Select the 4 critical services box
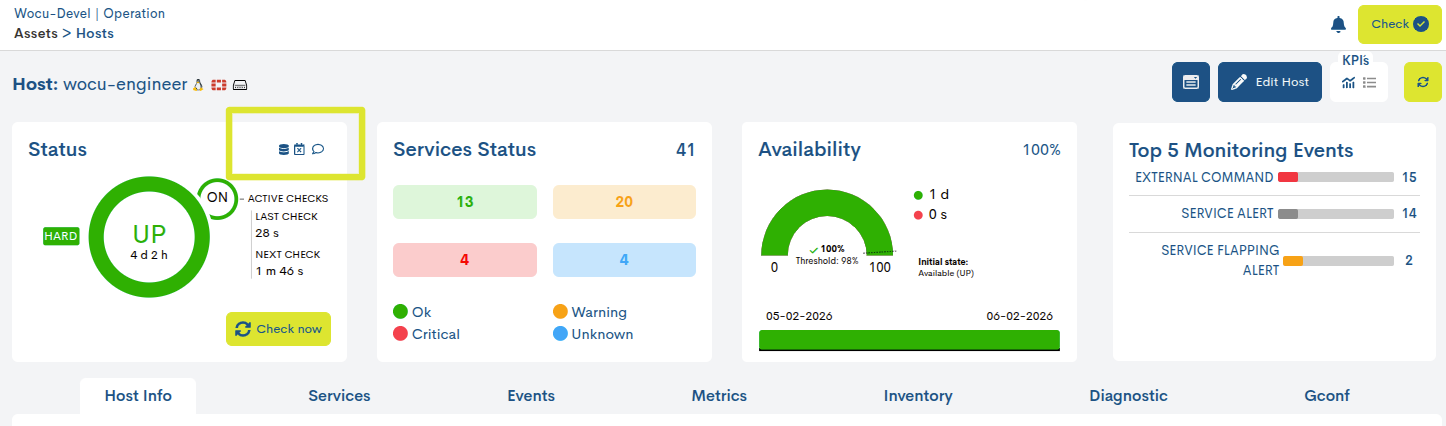Image resolution: width=1446 pixels, height=426 pixels. 464,260
